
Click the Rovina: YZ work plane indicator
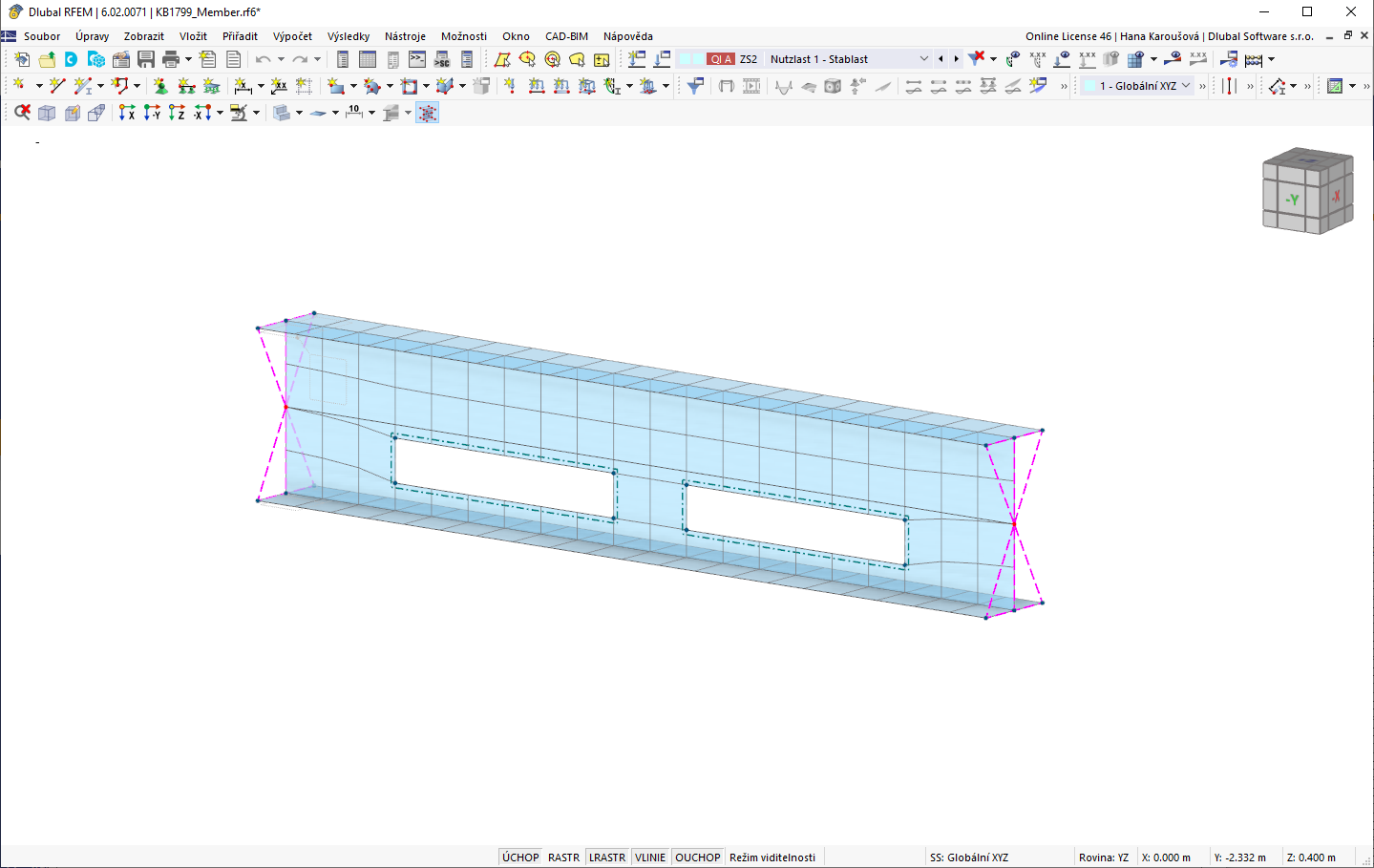pyautogui.click(x=1103, y=857)
